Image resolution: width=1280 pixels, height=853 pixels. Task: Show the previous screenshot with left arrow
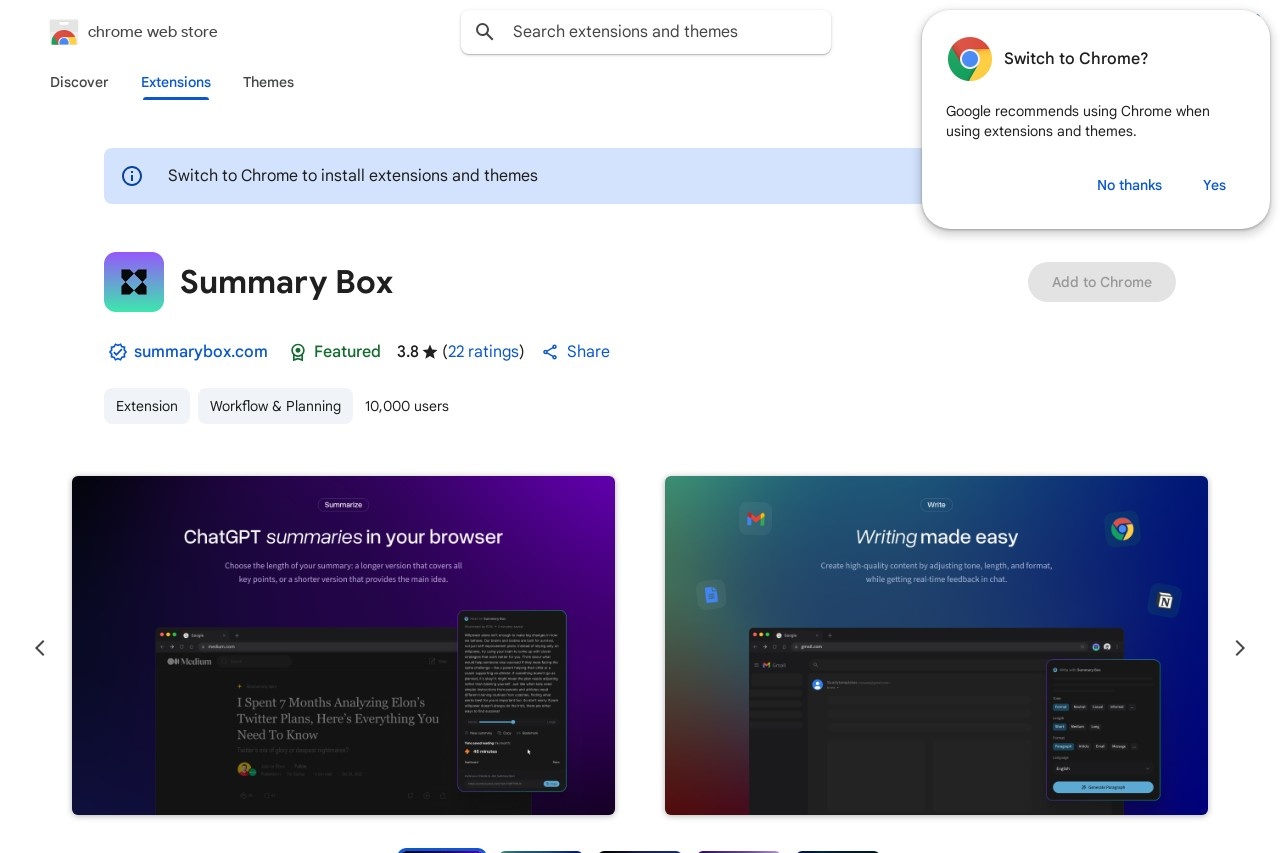pos(40,648)
